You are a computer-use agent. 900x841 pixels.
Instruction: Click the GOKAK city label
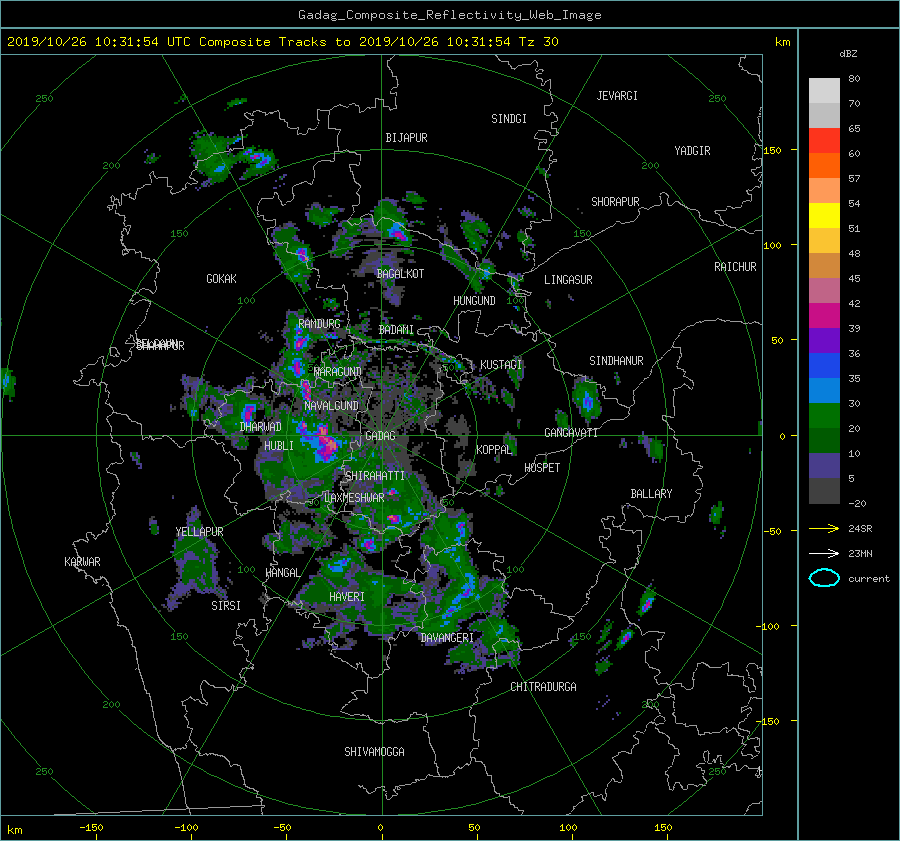point(222,279)
